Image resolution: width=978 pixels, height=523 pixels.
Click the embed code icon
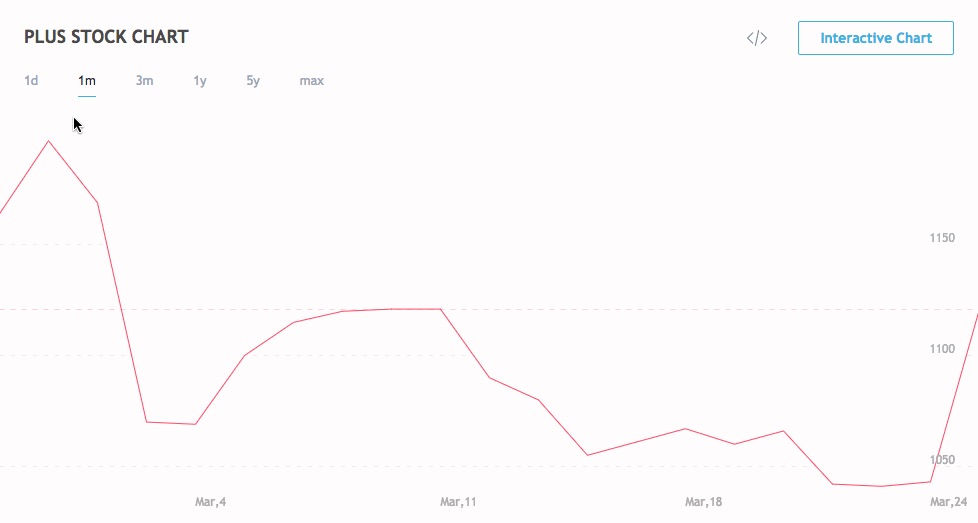(757, 38)
